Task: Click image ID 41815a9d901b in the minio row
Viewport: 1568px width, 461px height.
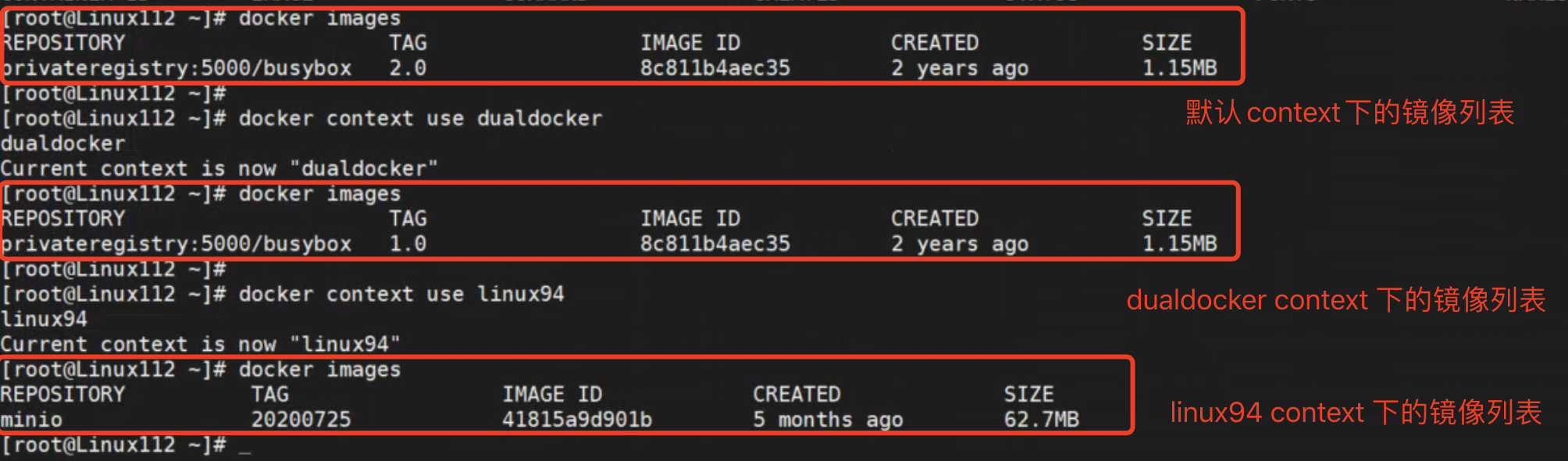Action: click(576, 420)
